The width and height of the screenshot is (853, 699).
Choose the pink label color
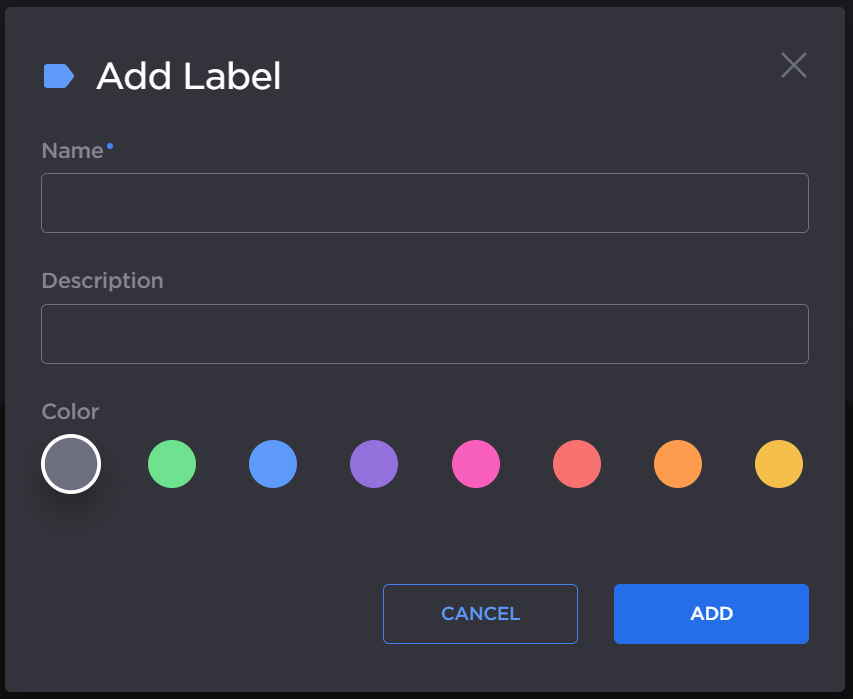(476, 463)
